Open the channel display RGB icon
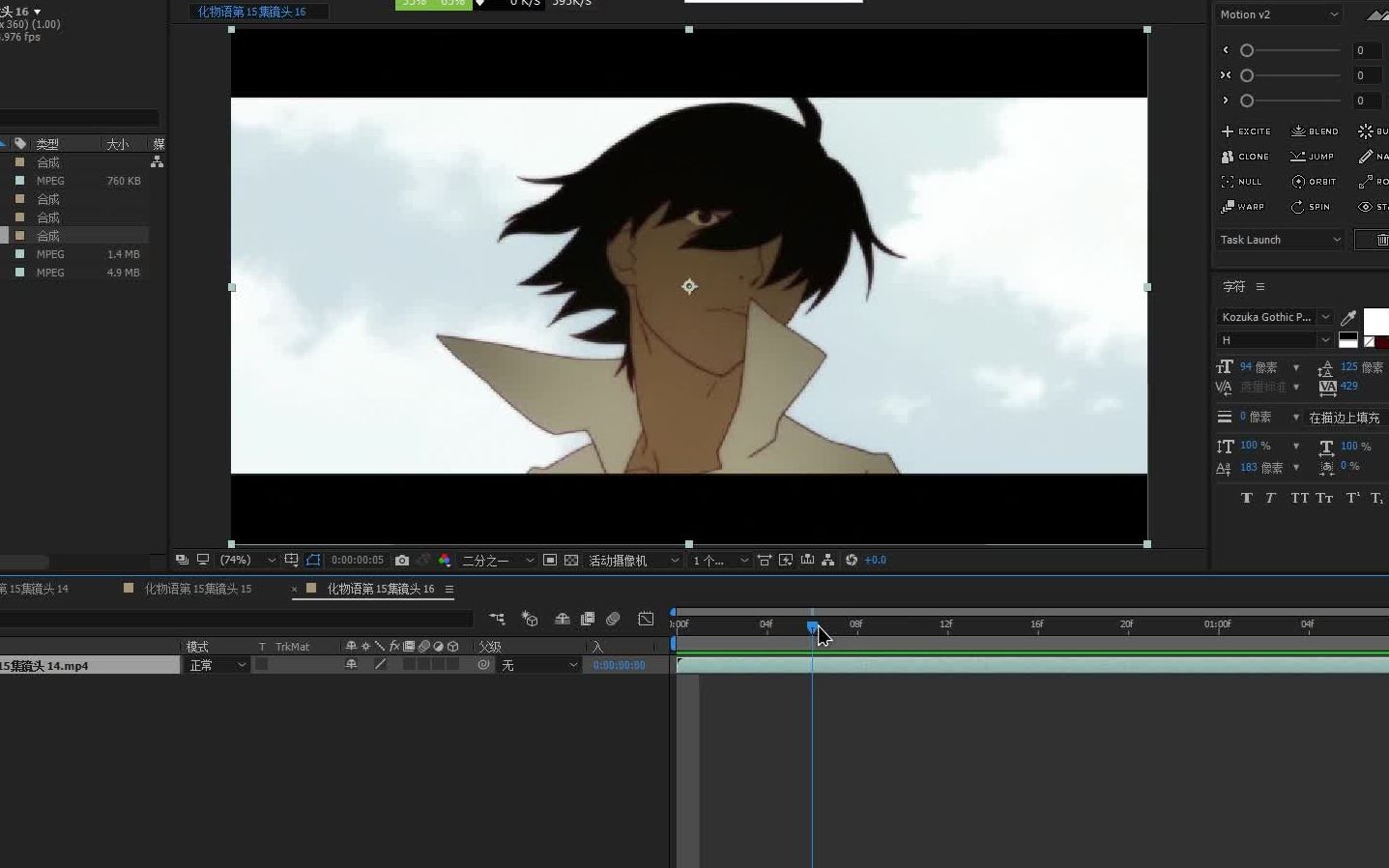1389x868 pixels. tap(445, 560)
